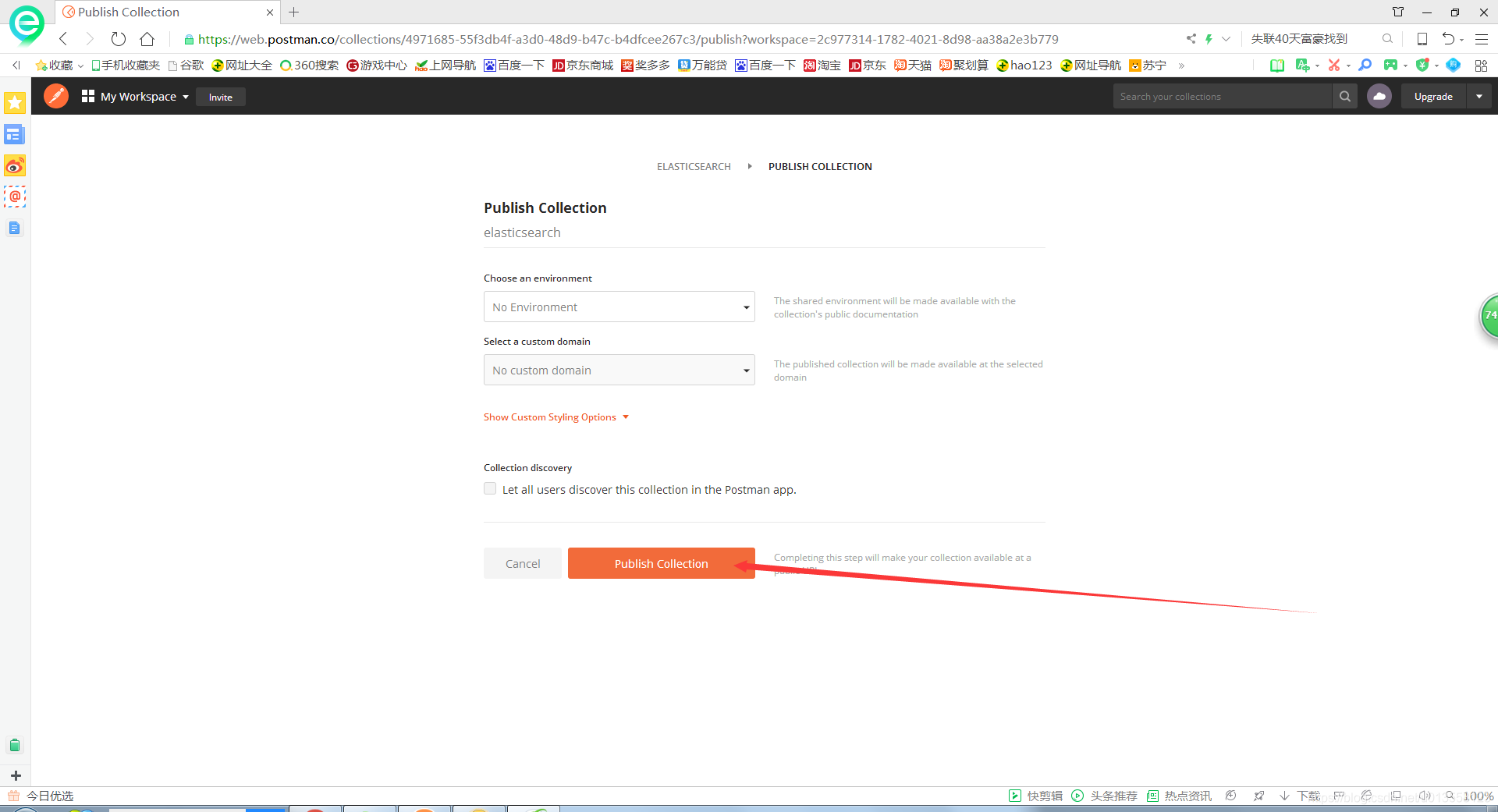1498x812 pixels.
Task: Go to ELASTICSEARCH breadcrumb
Action: tap(694, 167)
